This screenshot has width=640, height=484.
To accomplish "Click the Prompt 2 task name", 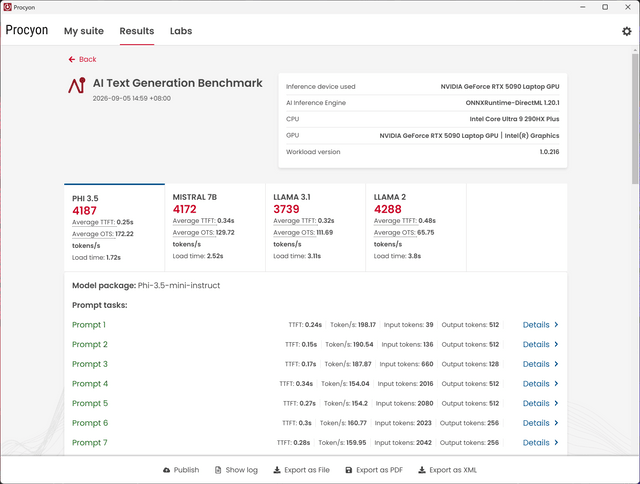I will click(90, 344).
